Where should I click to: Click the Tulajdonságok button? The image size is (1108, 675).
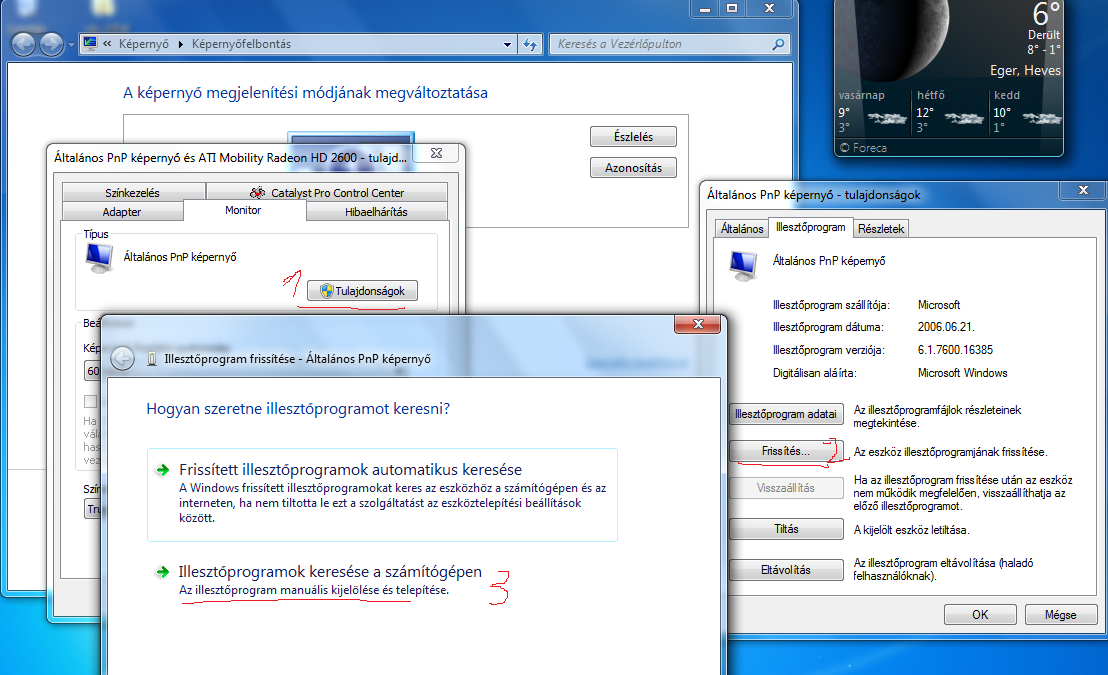363,290
